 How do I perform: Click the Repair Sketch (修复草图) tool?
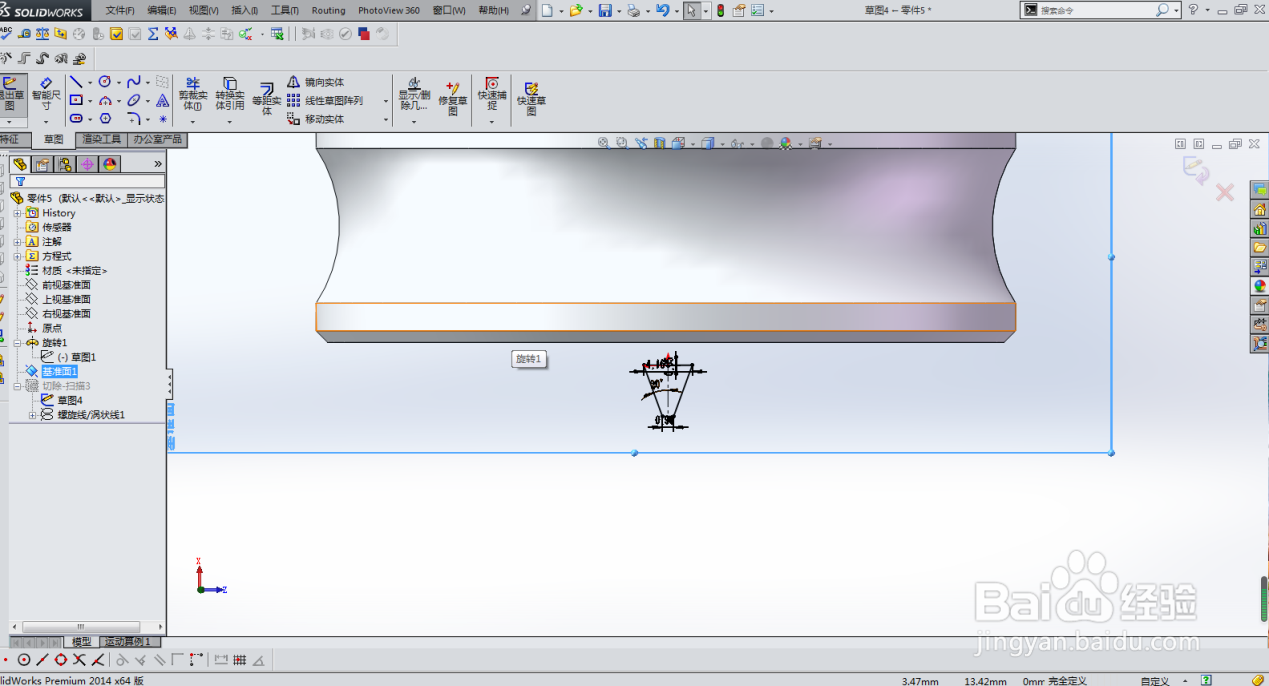point(452,94)
